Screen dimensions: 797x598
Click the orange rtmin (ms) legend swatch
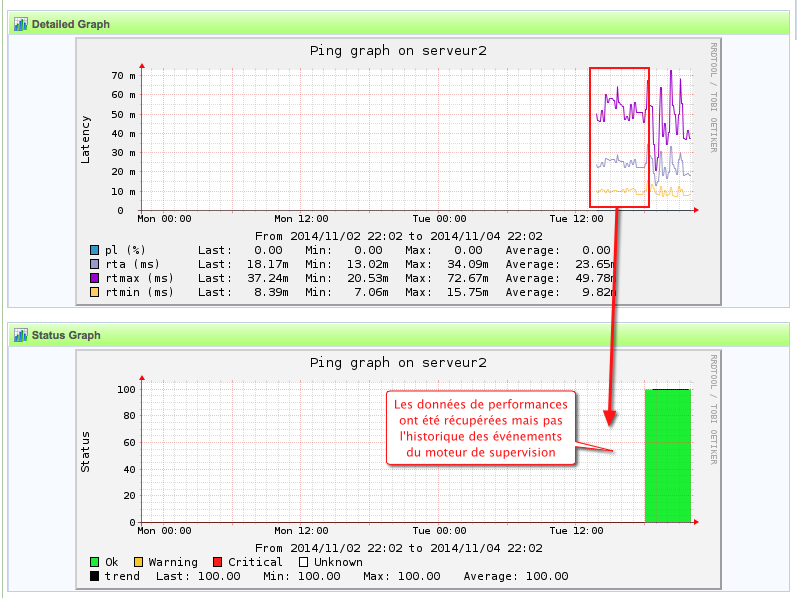click(94, 292)
